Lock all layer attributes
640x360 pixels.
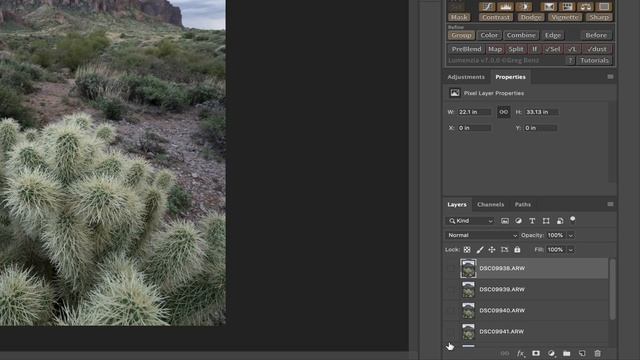click(517, 250)
